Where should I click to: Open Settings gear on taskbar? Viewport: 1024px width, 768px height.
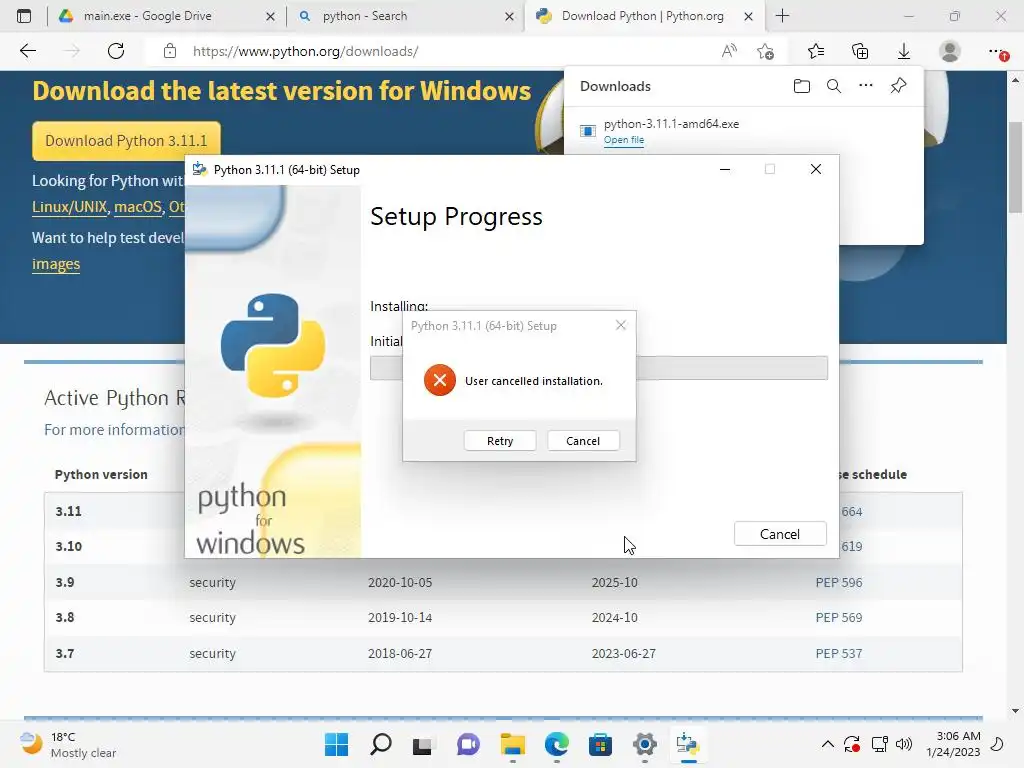pos(645,744)
